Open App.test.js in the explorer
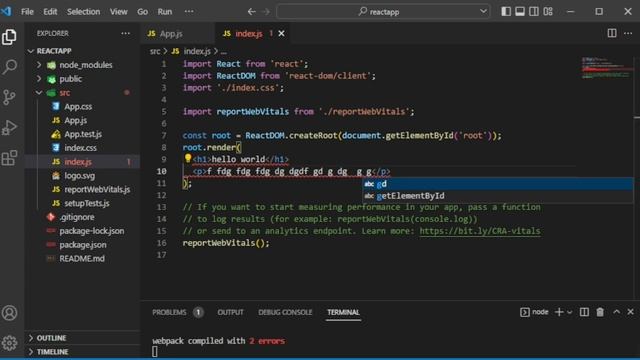The height and width of the screenshot is (360, 640). (83, 134)
